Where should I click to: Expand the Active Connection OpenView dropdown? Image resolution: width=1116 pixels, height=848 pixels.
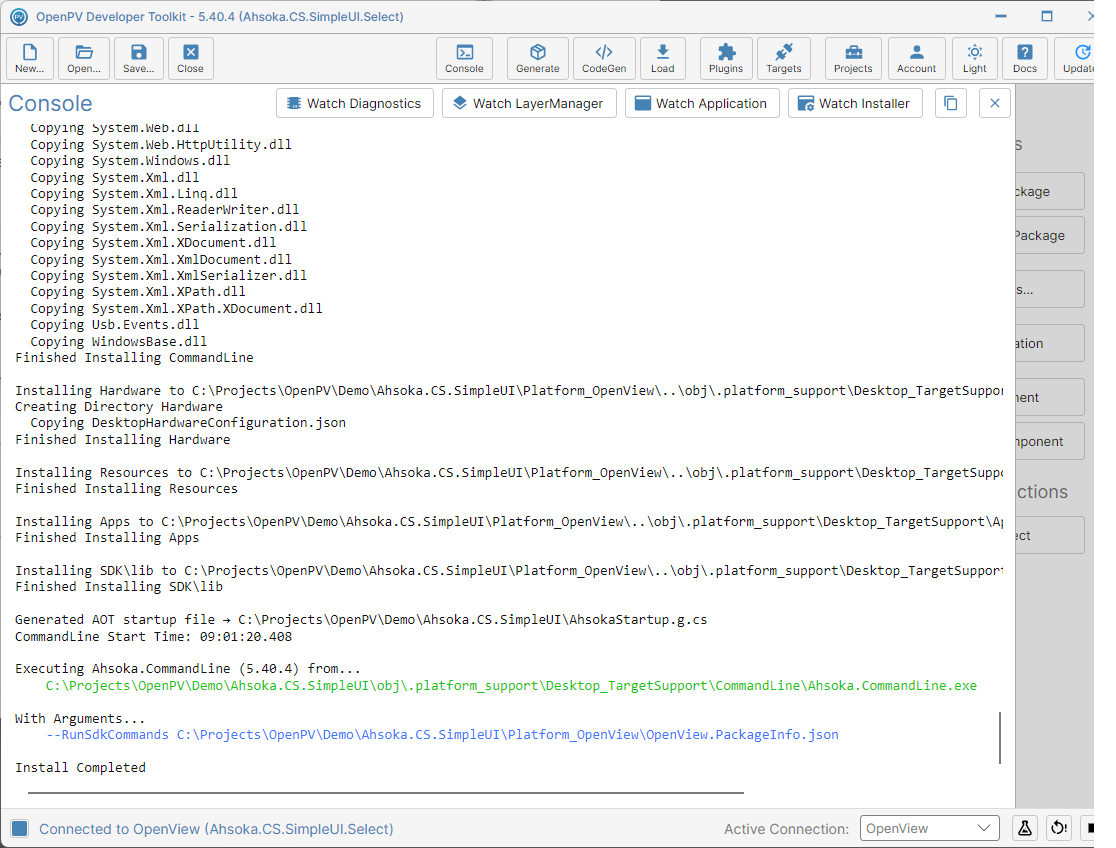[930, 828]
